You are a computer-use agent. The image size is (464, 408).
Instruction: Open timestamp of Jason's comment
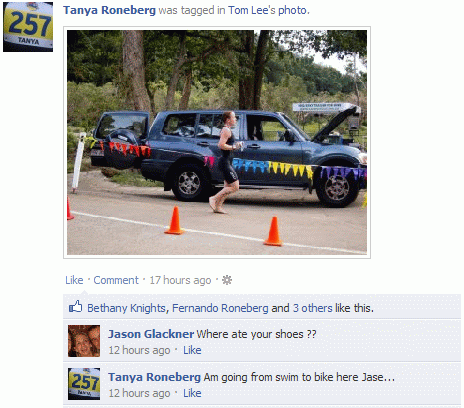tap(139, 350)
